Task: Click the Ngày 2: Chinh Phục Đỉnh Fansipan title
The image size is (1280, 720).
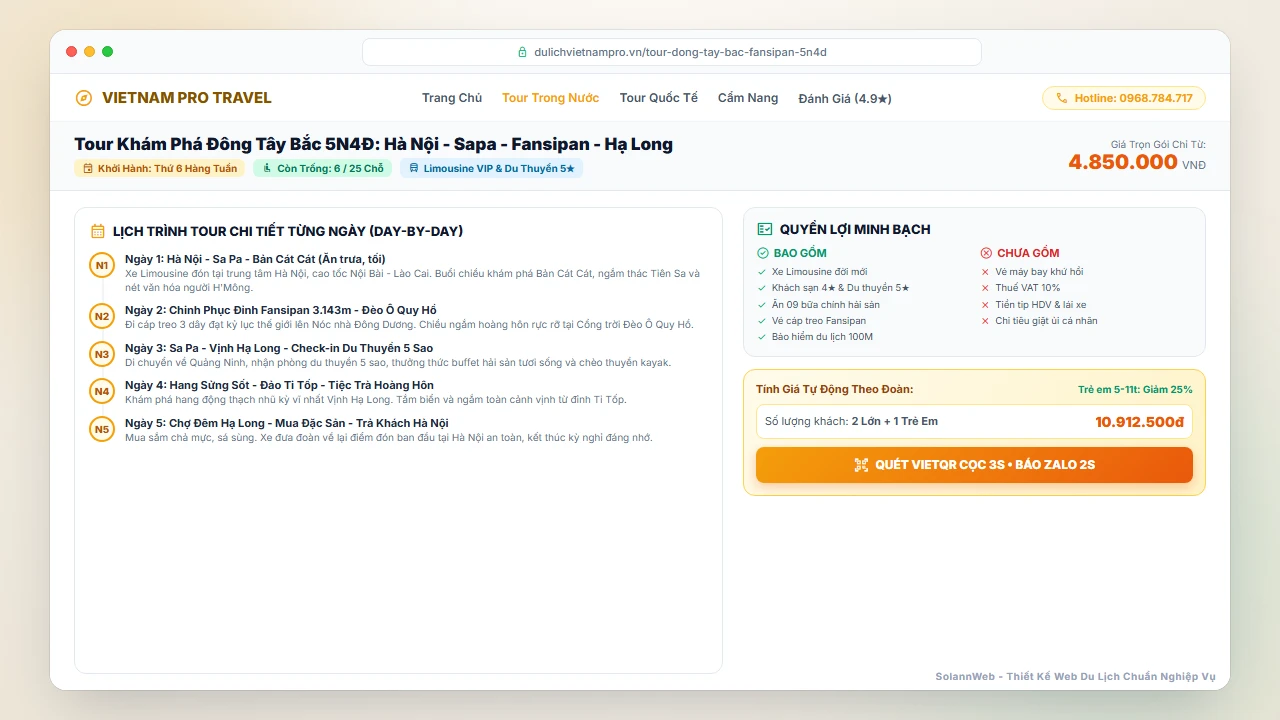Action: coord(281,310)
